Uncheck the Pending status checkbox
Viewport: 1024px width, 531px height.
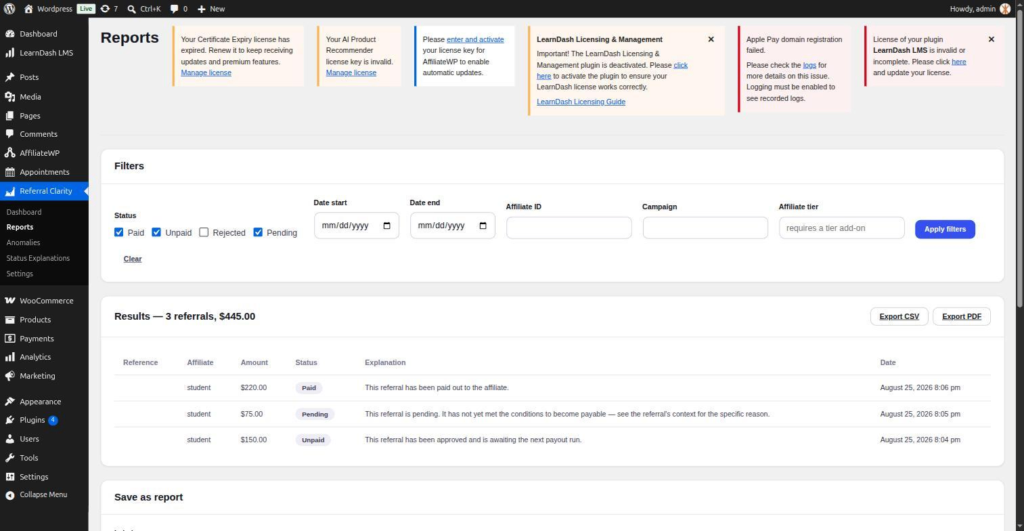tap(258, 232)
